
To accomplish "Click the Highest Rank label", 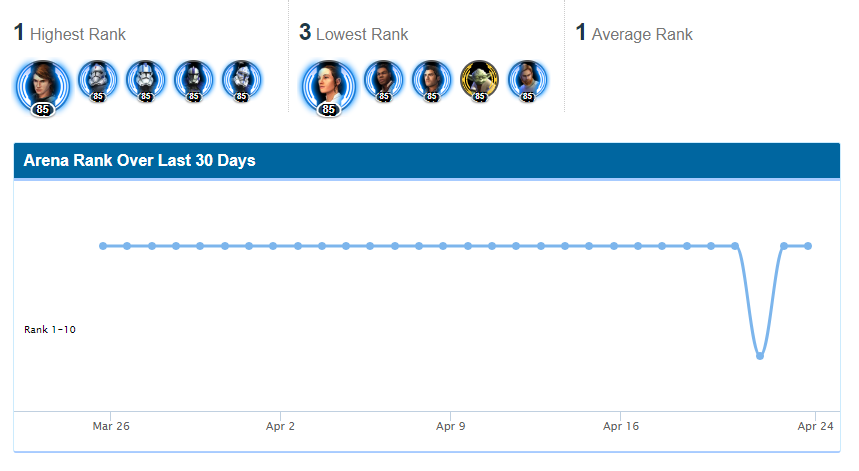I will tap(78, 35).
